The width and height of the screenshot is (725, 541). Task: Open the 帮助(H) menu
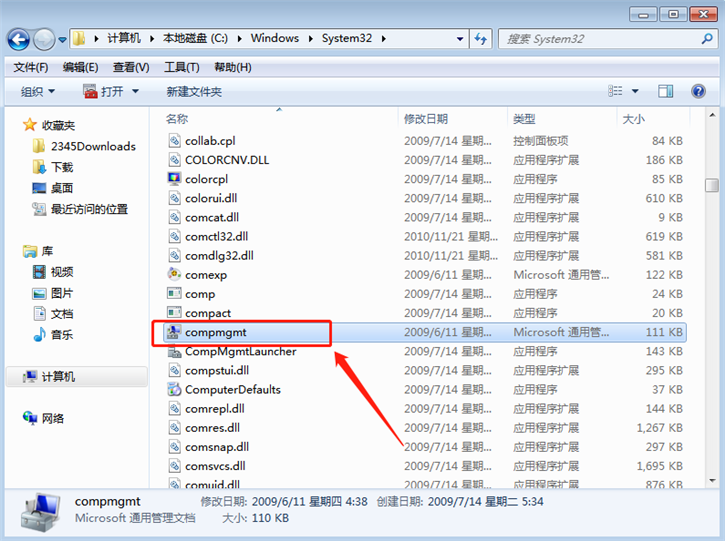[233, 68]
